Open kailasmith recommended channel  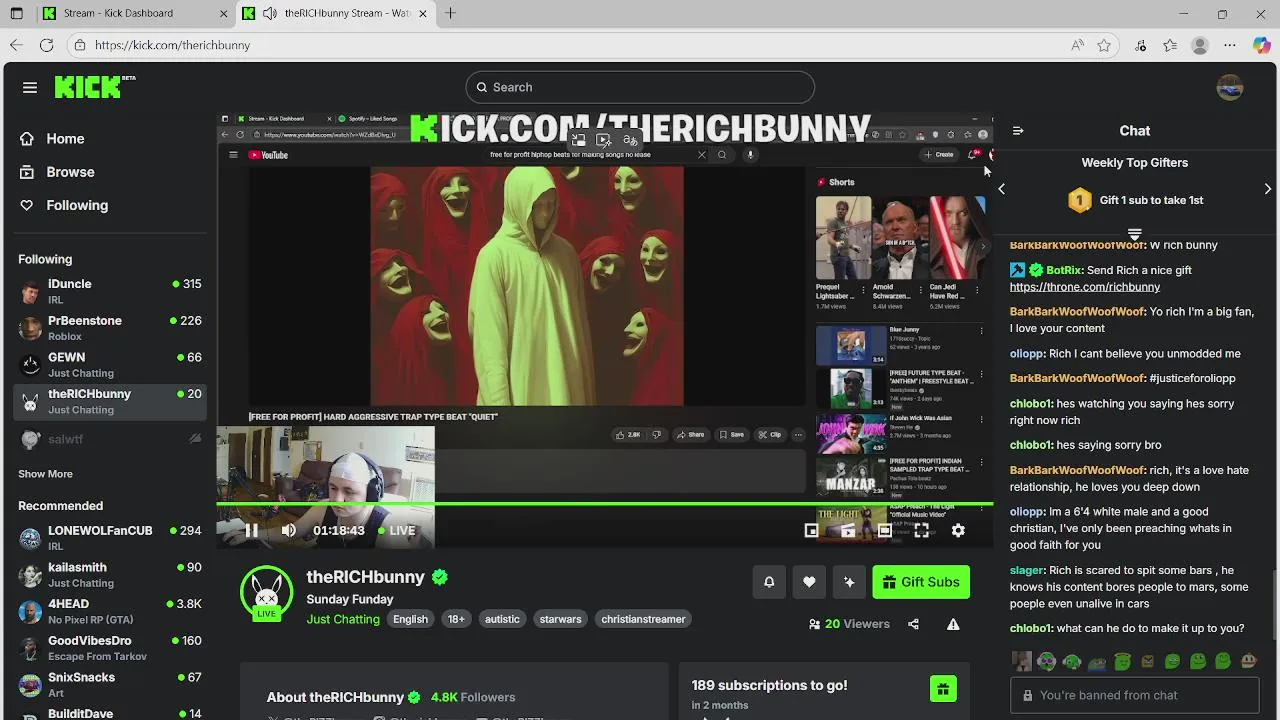110,574
